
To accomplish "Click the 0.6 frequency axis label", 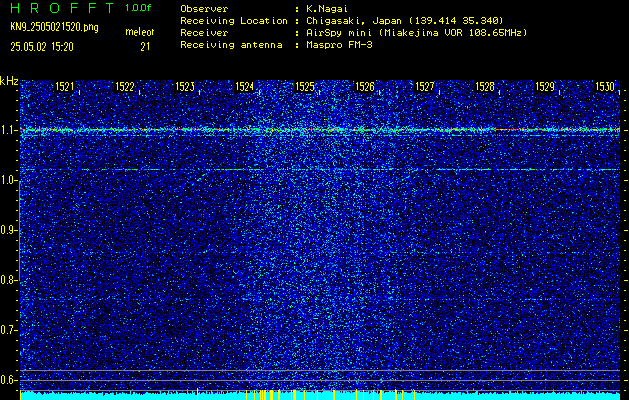I will 8,380.
